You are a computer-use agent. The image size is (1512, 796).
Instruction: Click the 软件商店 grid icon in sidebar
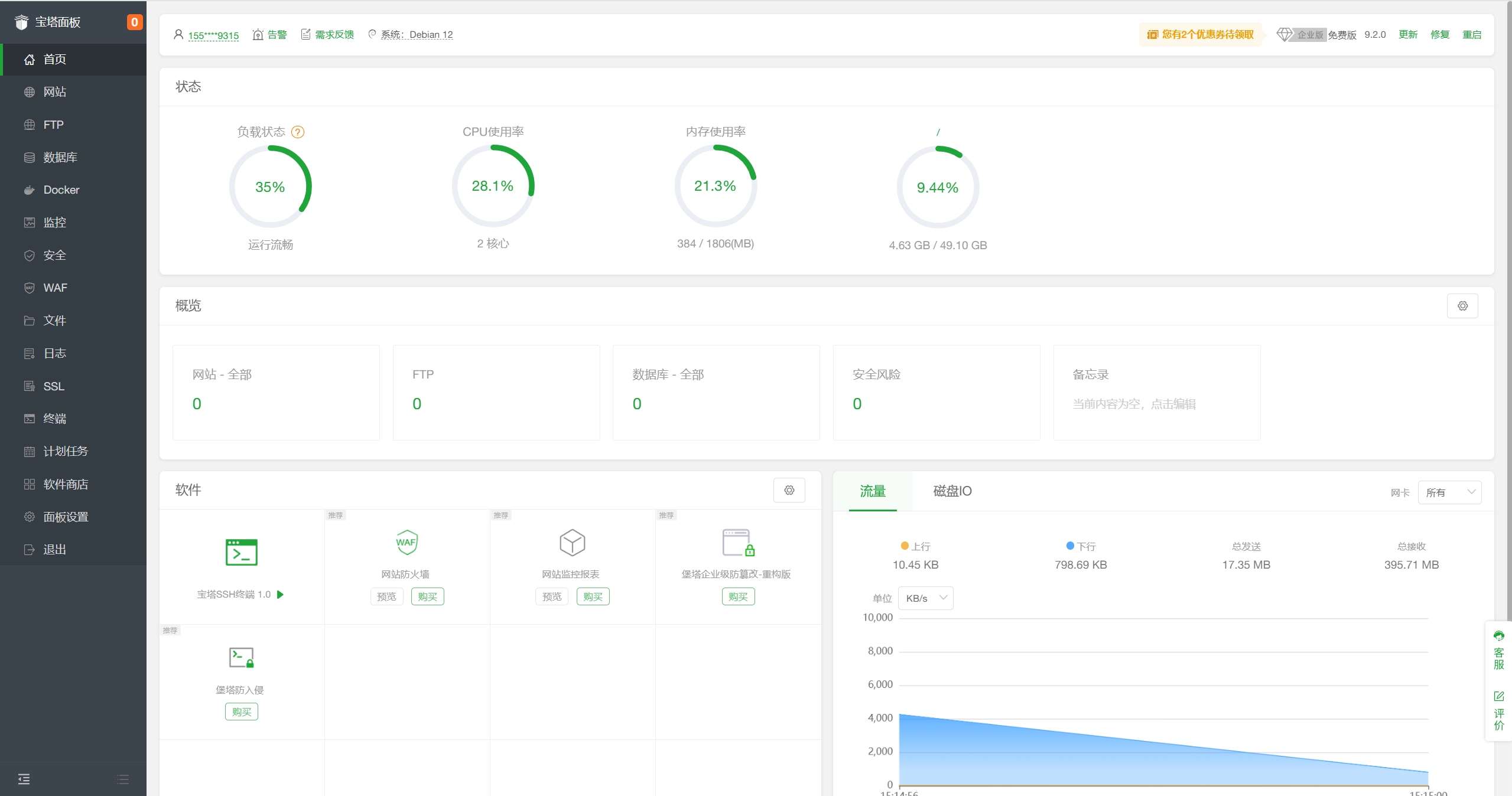30,484
